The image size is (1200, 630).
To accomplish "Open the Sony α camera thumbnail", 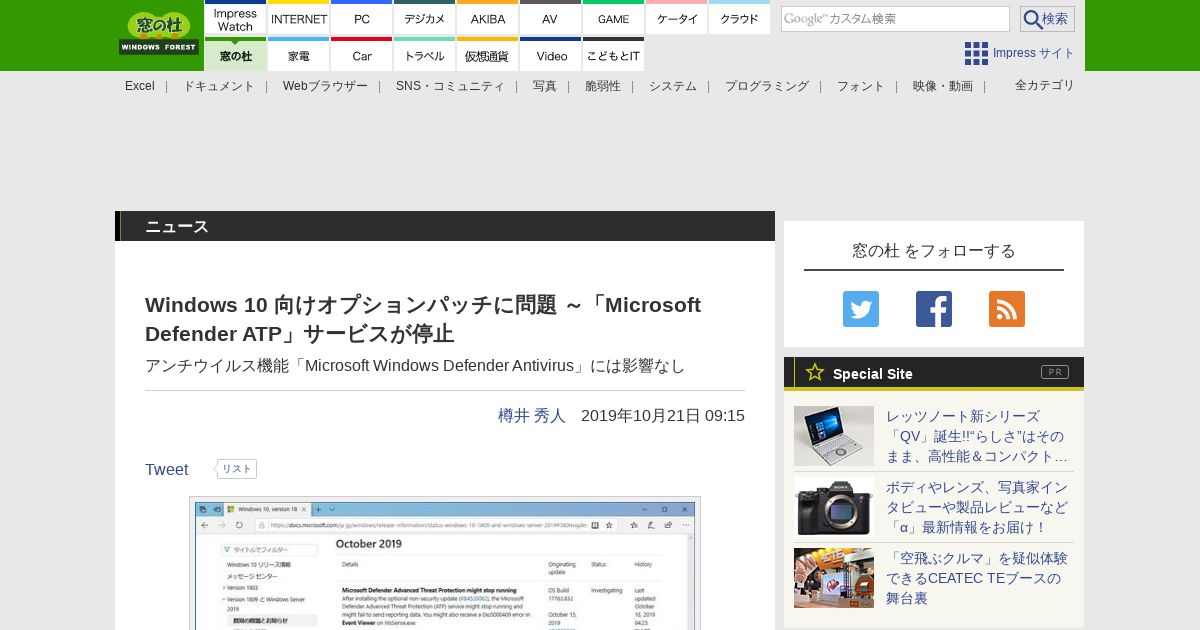I will [834, 507].
